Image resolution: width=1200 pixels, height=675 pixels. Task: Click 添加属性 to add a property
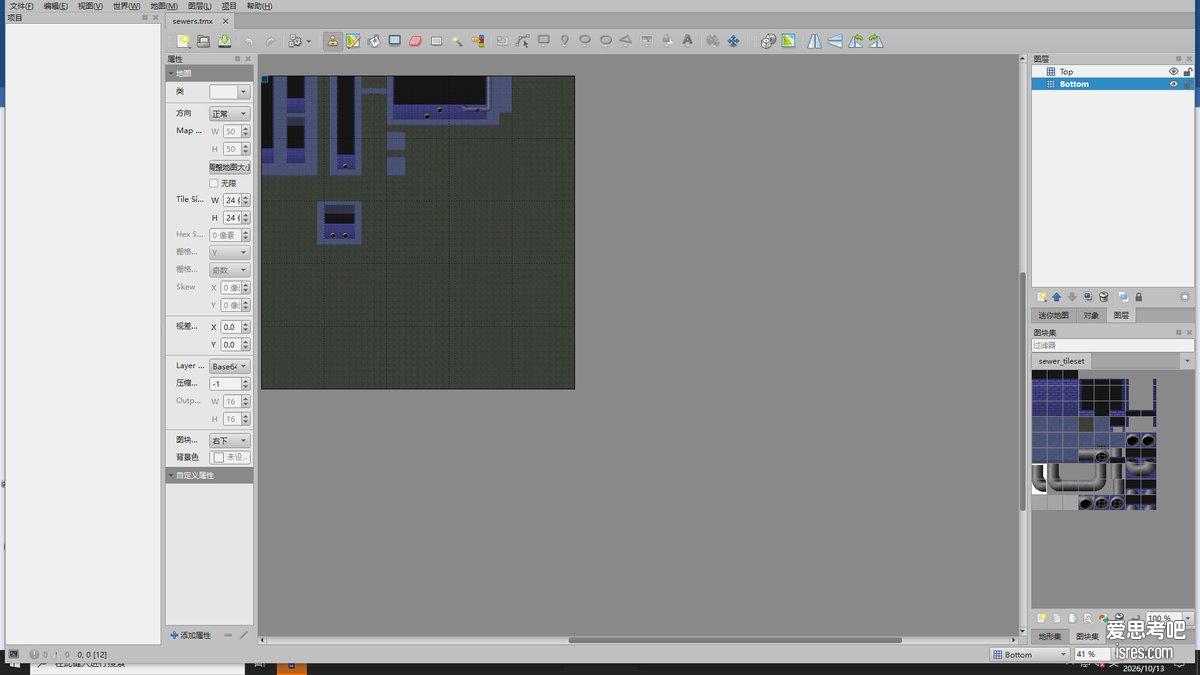click(x=190, y=635)
